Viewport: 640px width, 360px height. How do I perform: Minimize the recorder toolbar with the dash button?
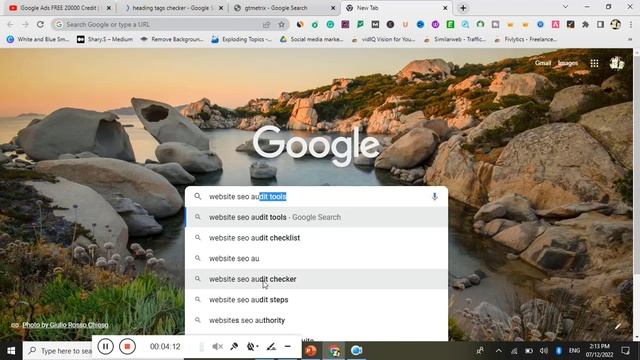(x=288, y=347)
